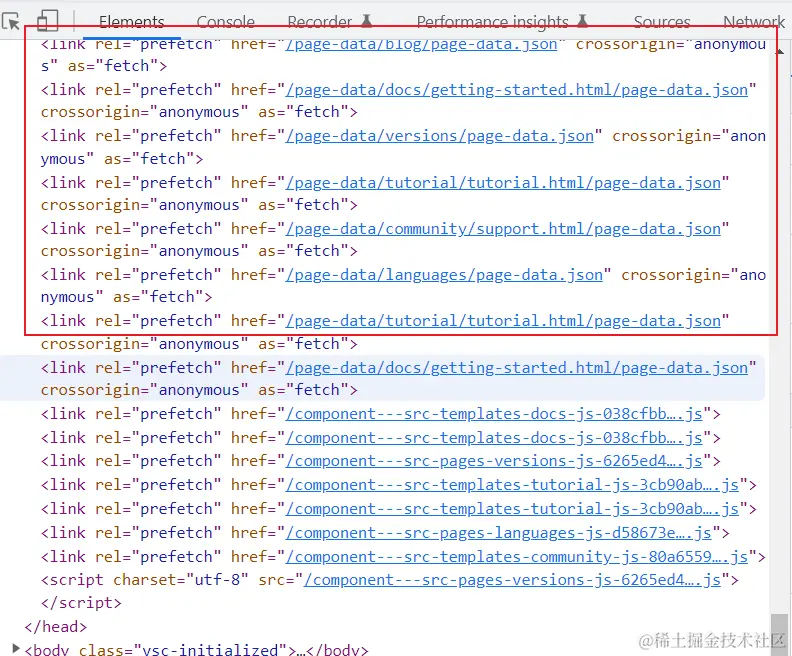The height and width of the screenshot is (656, 792).
Task: Open the community/support.html page-data.json link
Action: (503, 229)
